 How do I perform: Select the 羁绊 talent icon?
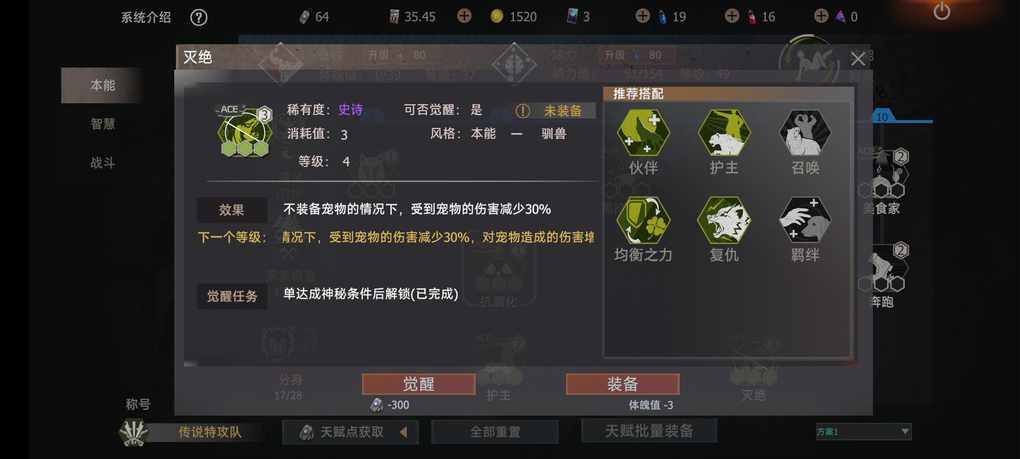pyautogui.click(x=805, y=220)
